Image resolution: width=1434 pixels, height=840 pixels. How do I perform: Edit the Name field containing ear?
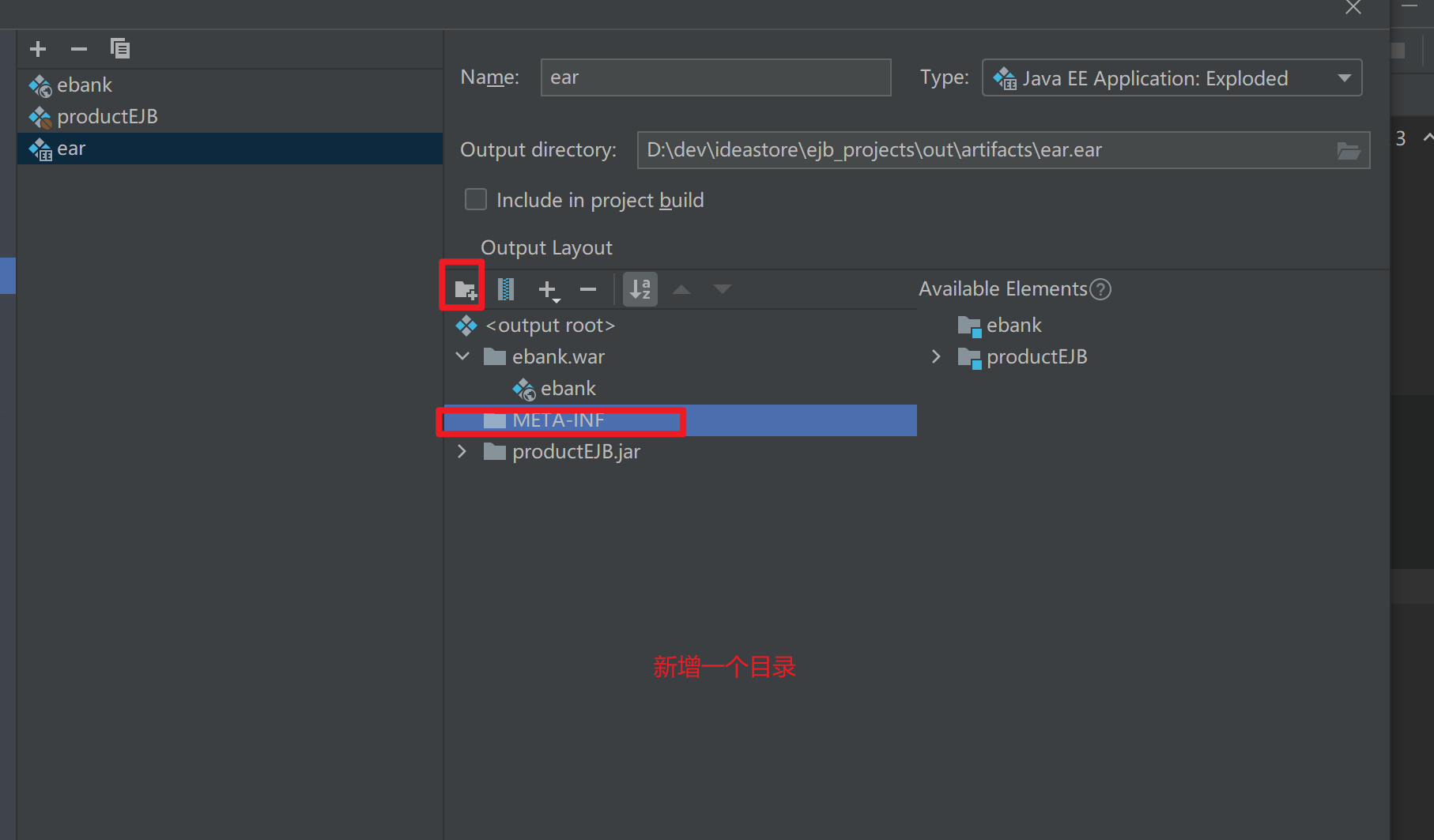click(x=715, y=77)
